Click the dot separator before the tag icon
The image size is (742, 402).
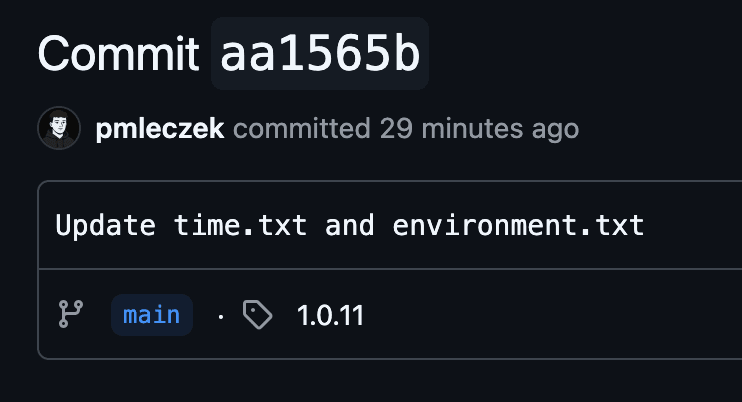click(x=220, y=316)
